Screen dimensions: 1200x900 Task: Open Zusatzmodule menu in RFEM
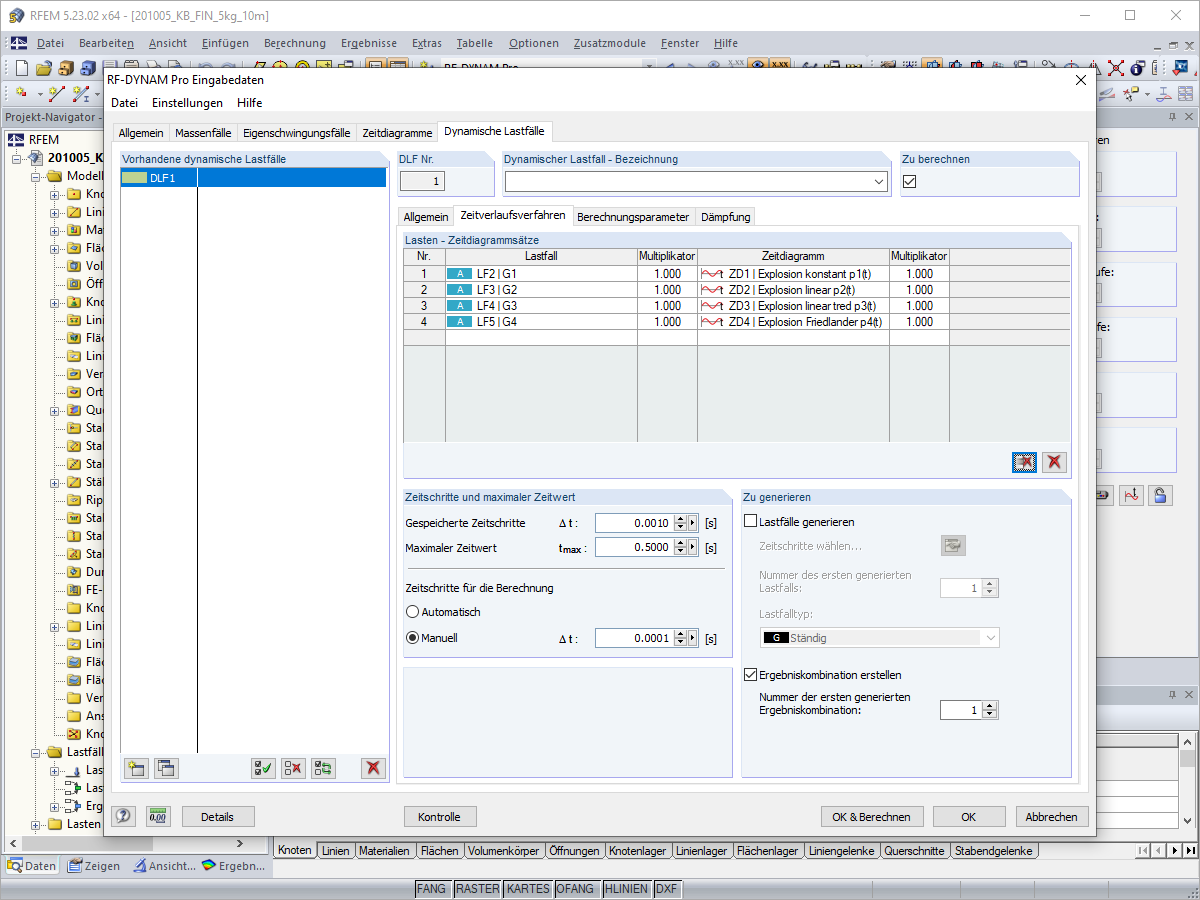[x=610, y=43]
